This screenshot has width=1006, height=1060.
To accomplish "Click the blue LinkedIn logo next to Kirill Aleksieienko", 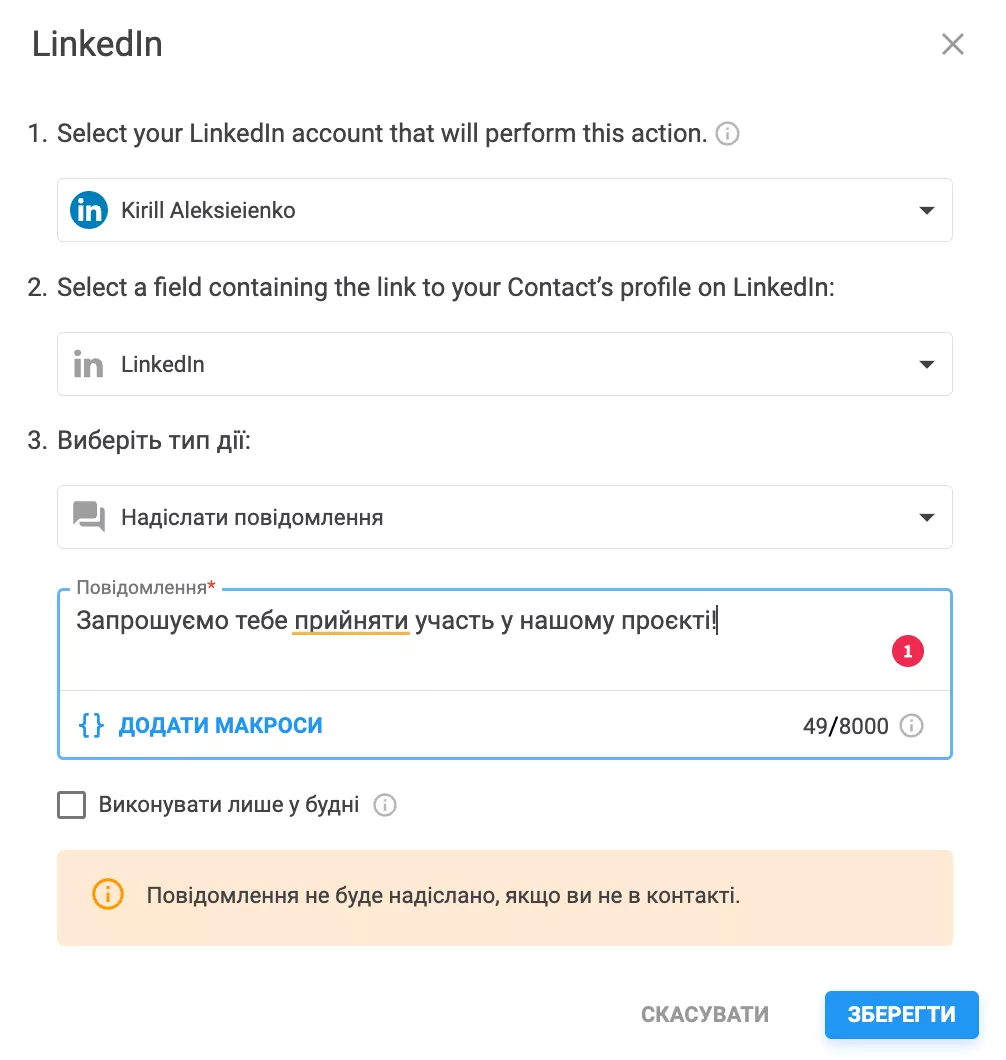I will pos(89,210).
